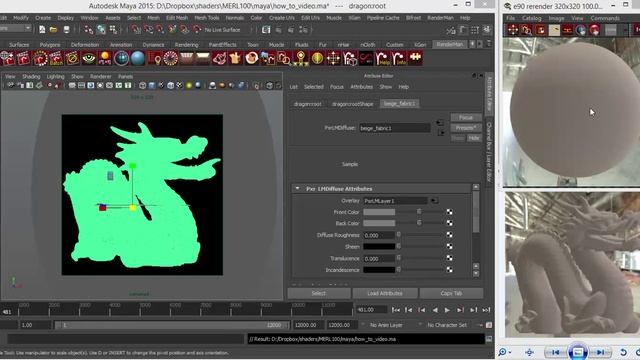This screenshot has height=360, width=640.
Task: Click the RenderMan Info shelf icon
Action: [399, 58]
